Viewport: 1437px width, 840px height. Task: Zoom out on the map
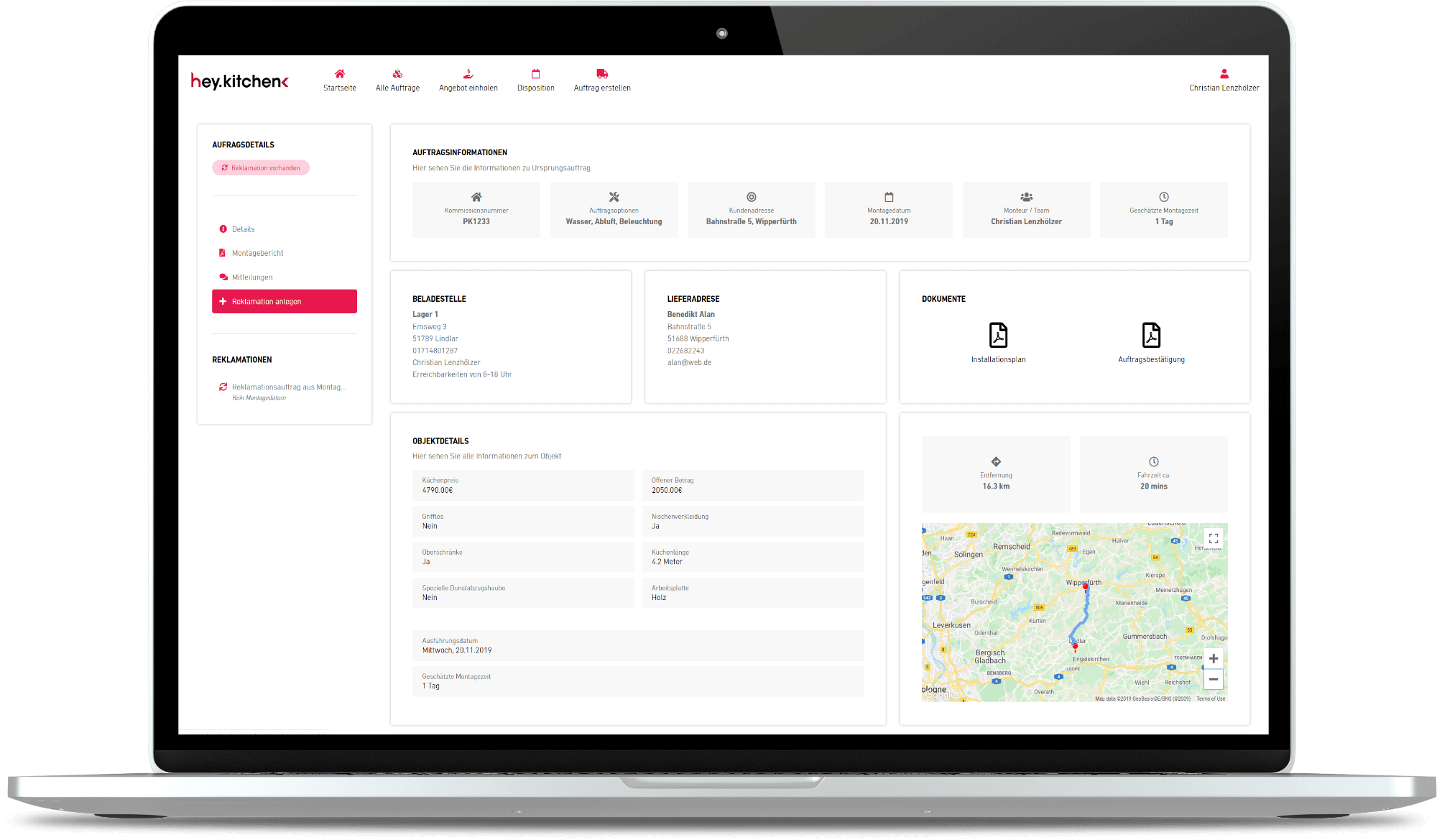(1214, 679)
